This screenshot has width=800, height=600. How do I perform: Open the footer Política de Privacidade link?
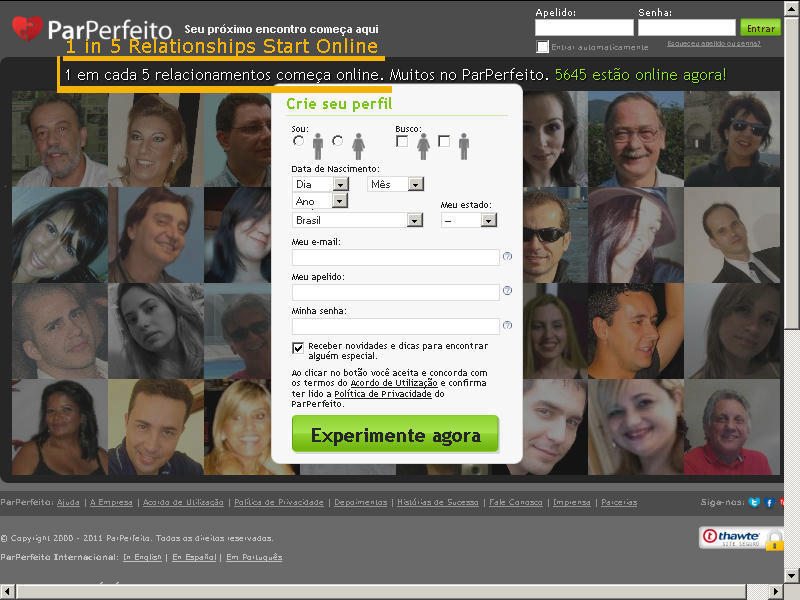279,503
